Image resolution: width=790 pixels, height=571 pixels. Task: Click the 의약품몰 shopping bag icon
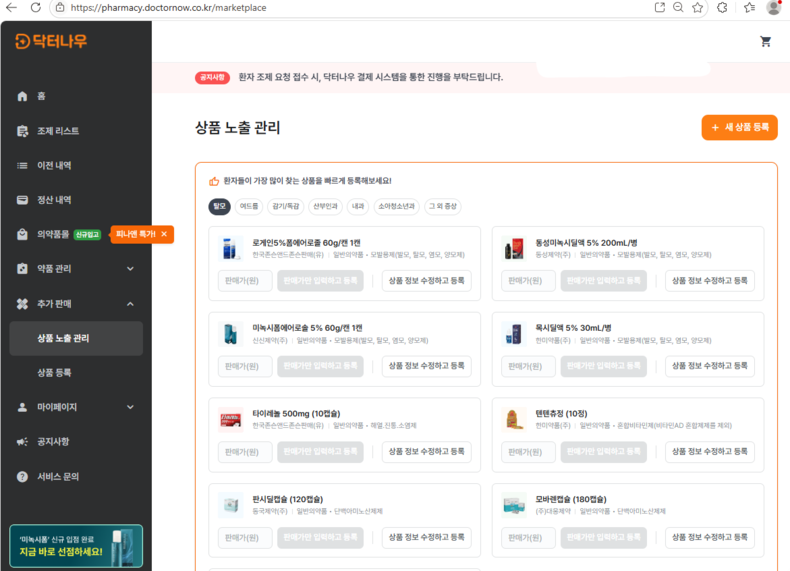pyautogui.click(x=23, y=234)
